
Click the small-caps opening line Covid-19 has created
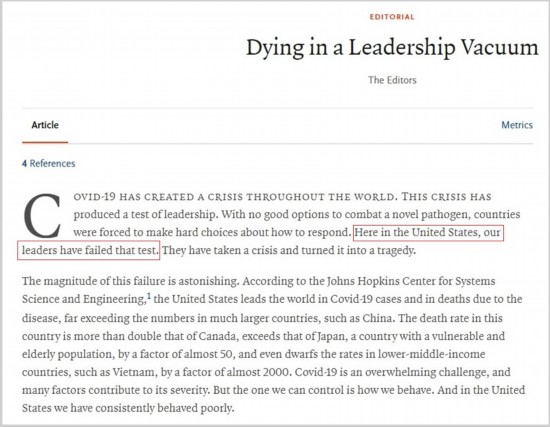point(282,197)
